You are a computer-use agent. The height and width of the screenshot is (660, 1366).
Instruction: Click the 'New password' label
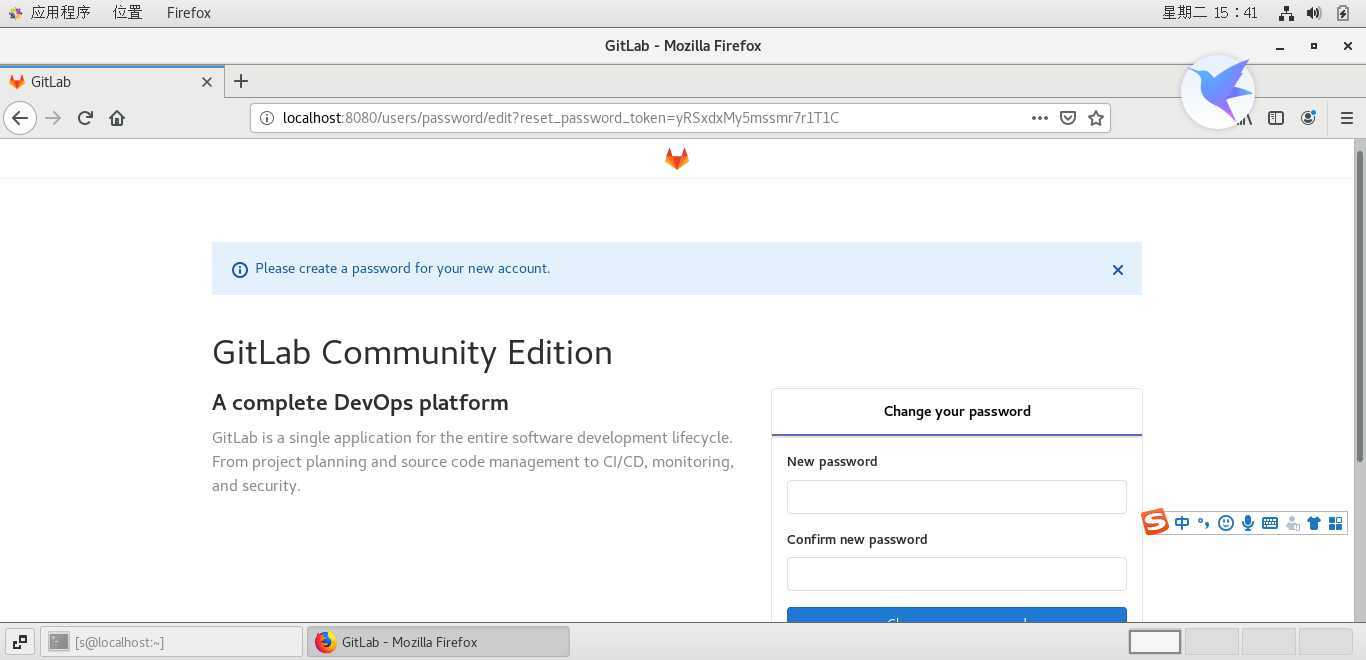[x=832, y=461]
